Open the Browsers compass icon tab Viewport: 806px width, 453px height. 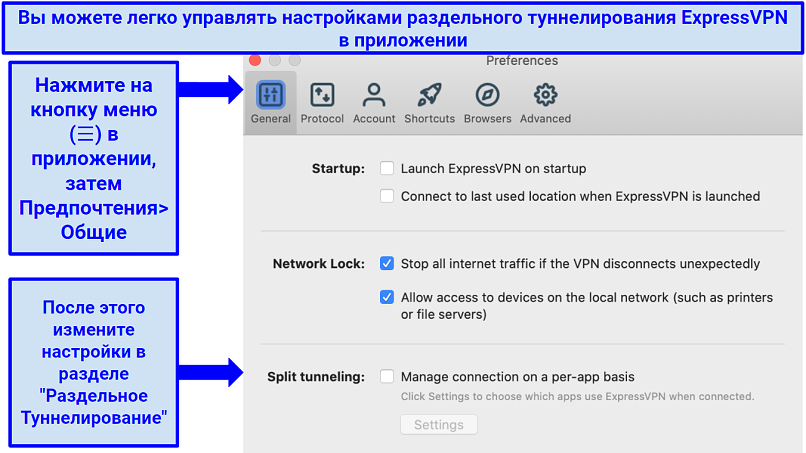point(487,103)
